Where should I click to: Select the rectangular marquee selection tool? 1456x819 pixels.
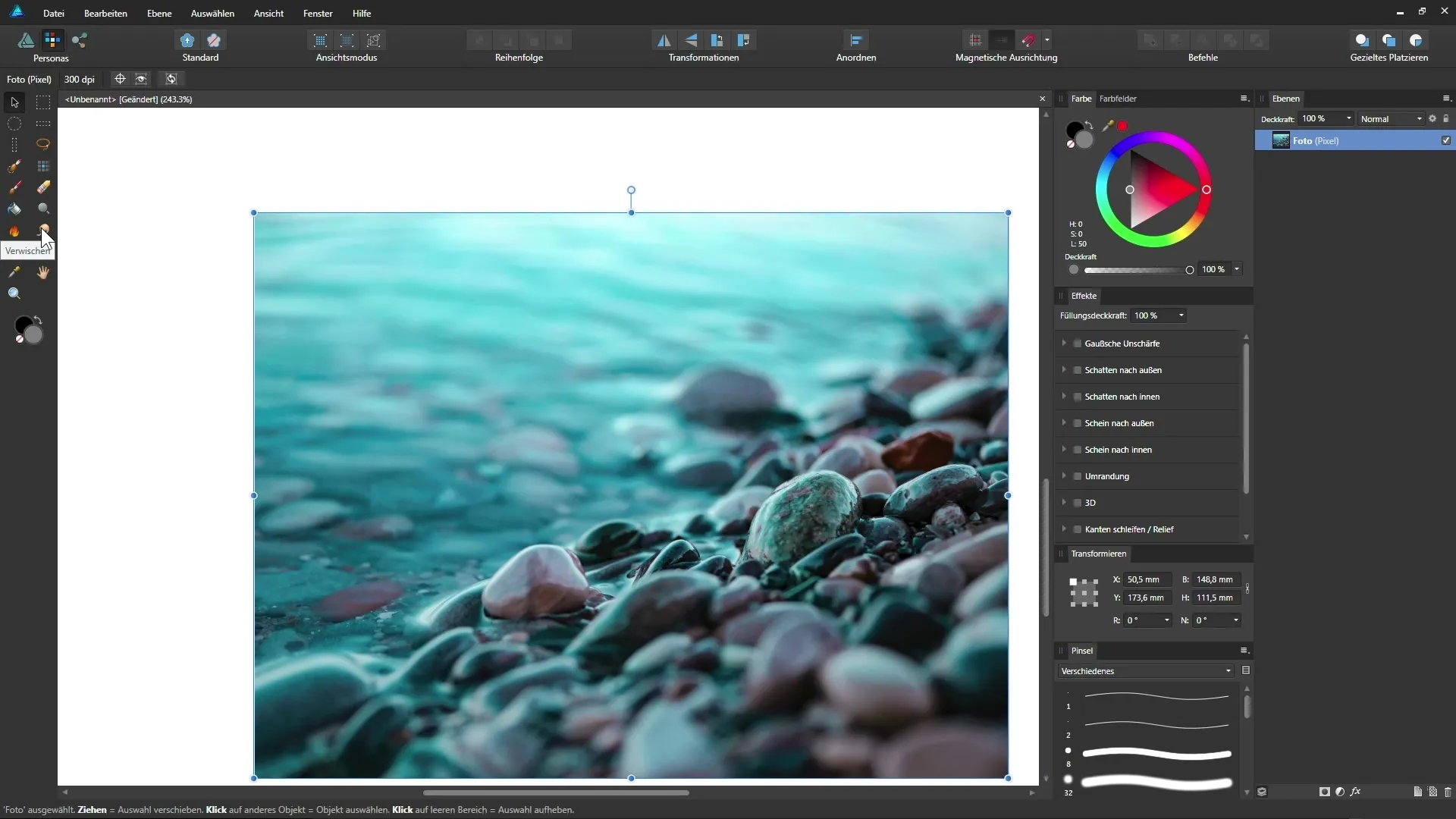(x=43, y=102)
